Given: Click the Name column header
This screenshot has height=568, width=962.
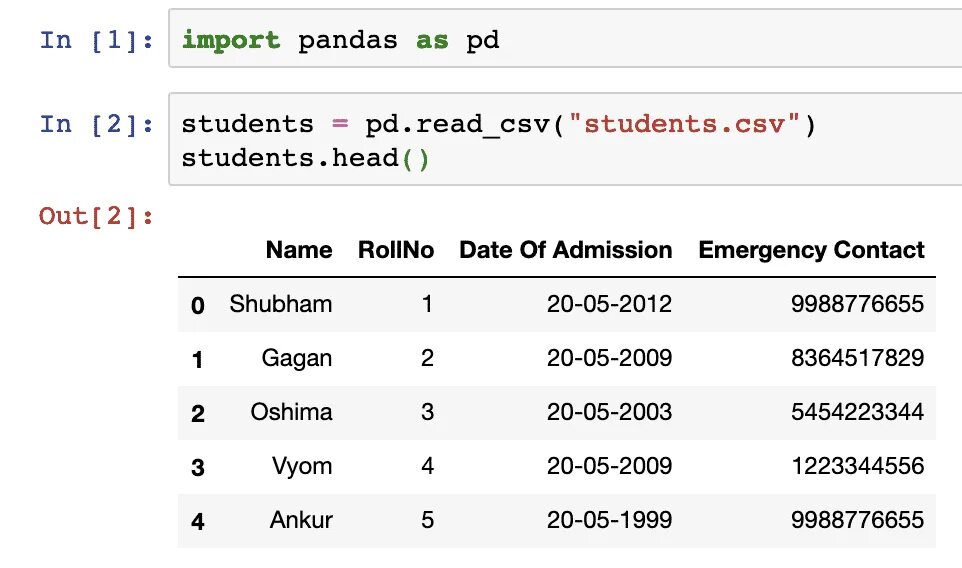Looking at the screenshot, I should pos(298,250).
